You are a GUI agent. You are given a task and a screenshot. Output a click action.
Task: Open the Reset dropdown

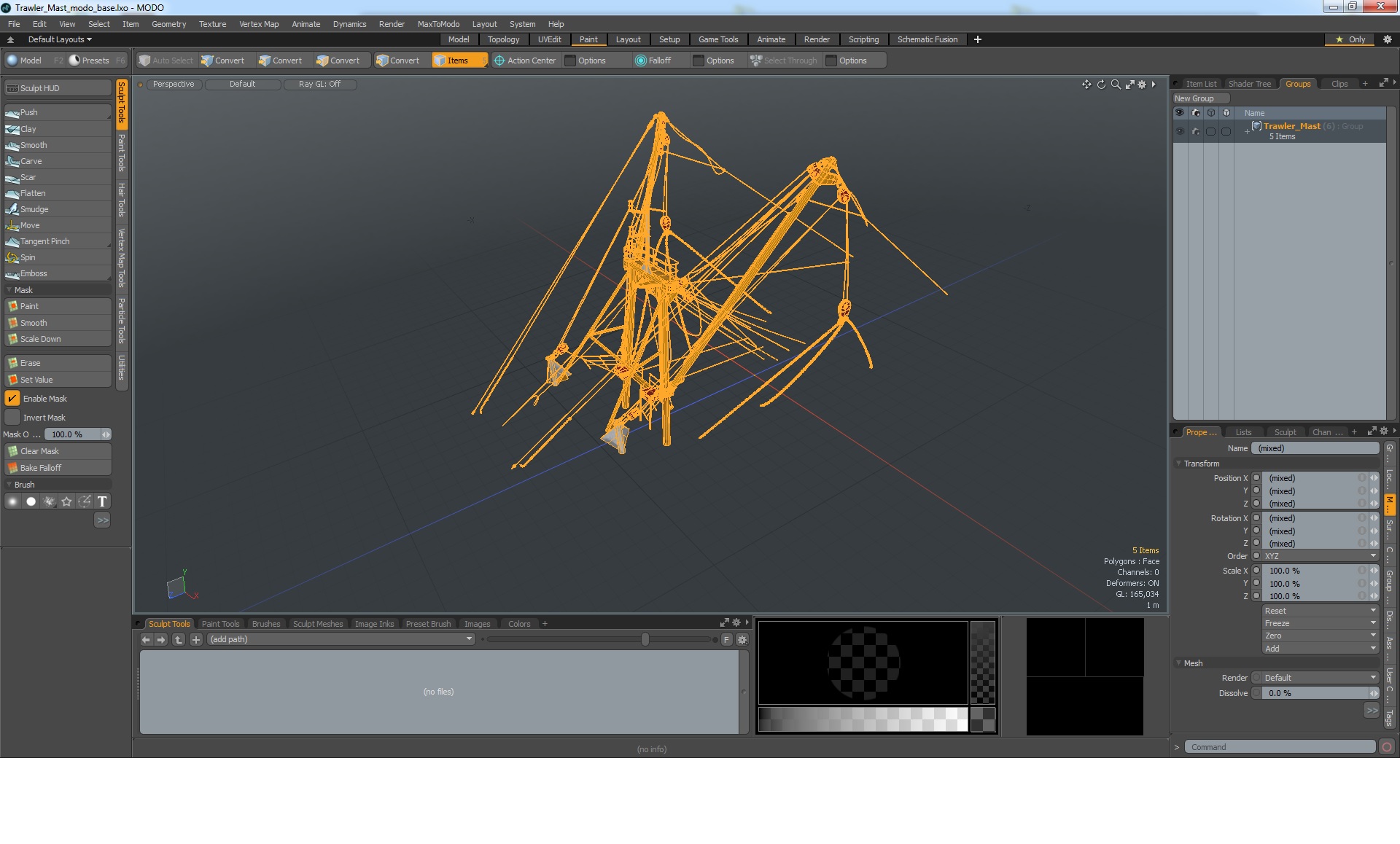(1321, 611)
